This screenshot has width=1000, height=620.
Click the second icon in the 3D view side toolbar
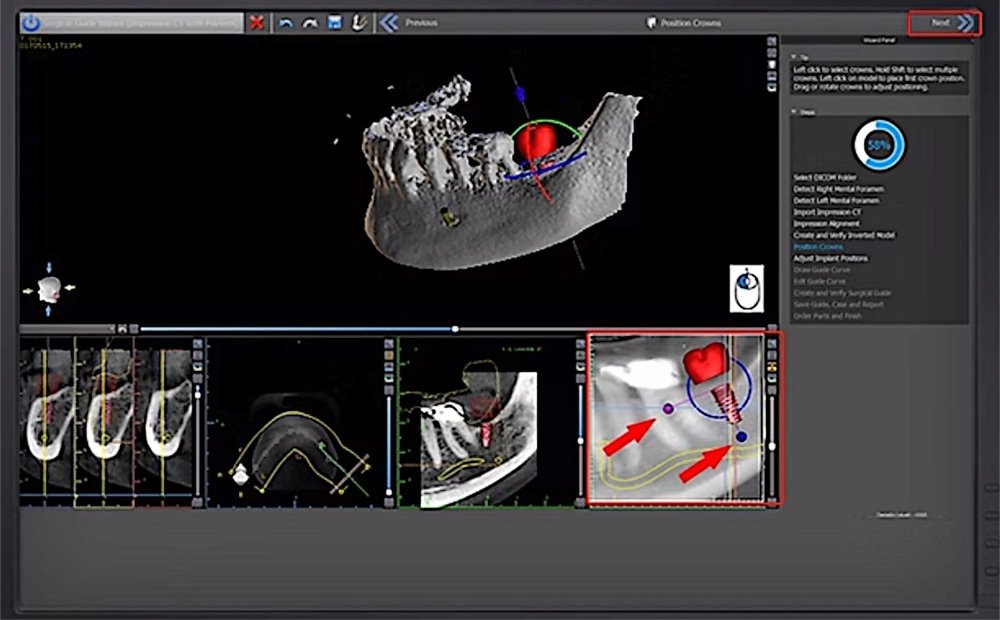tap(772, 53)
